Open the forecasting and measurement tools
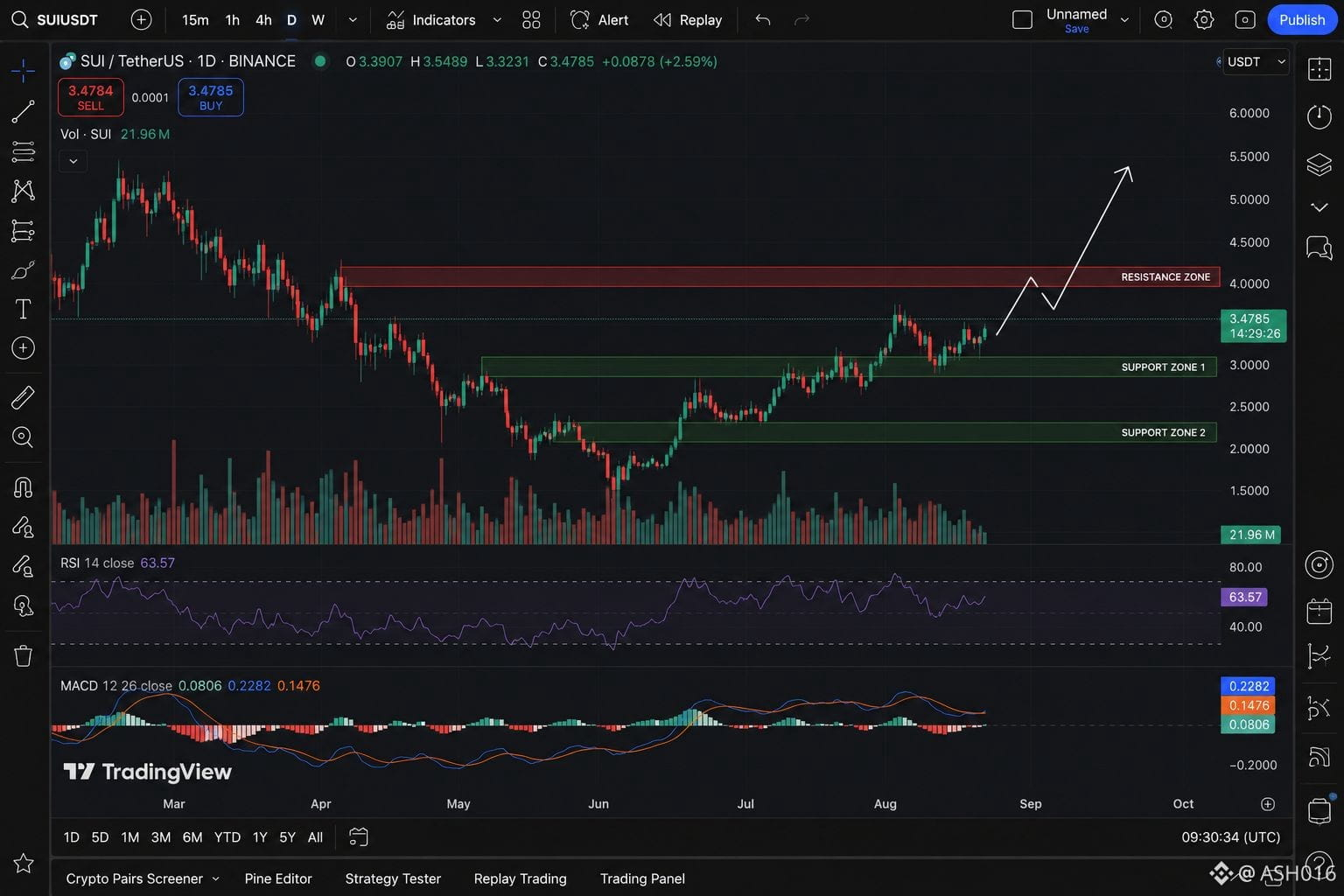The width and height of the screenshot is (1344, 896). tap(24, 231)
